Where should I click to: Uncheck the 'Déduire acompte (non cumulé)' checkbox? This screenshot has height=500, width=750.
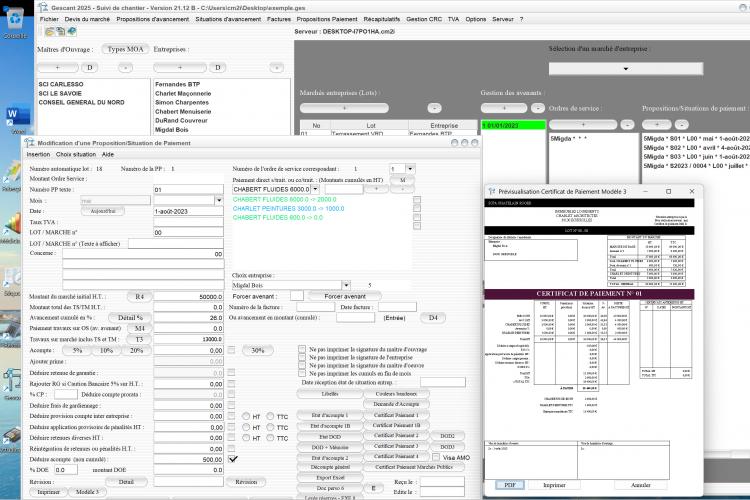pos(232,459)
